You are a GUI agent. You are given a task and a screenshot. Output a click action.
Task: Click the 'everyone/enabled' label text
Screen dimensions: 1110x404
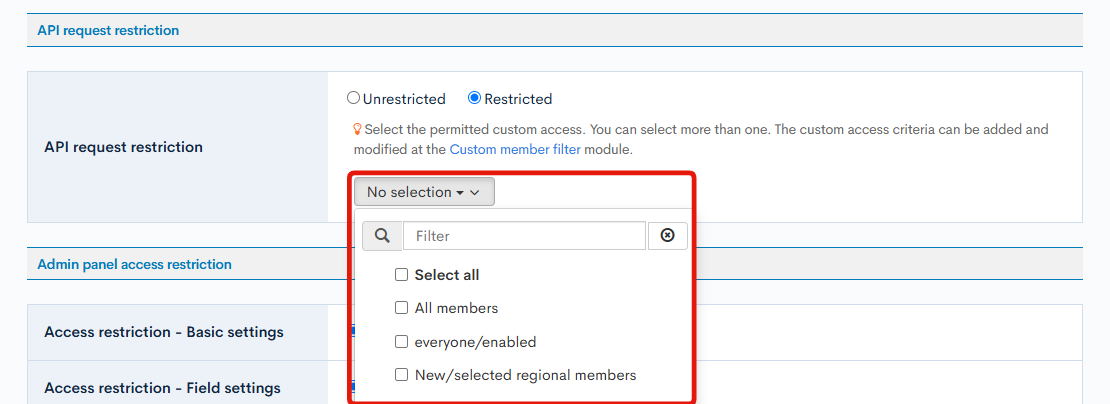tap(475, 342)
